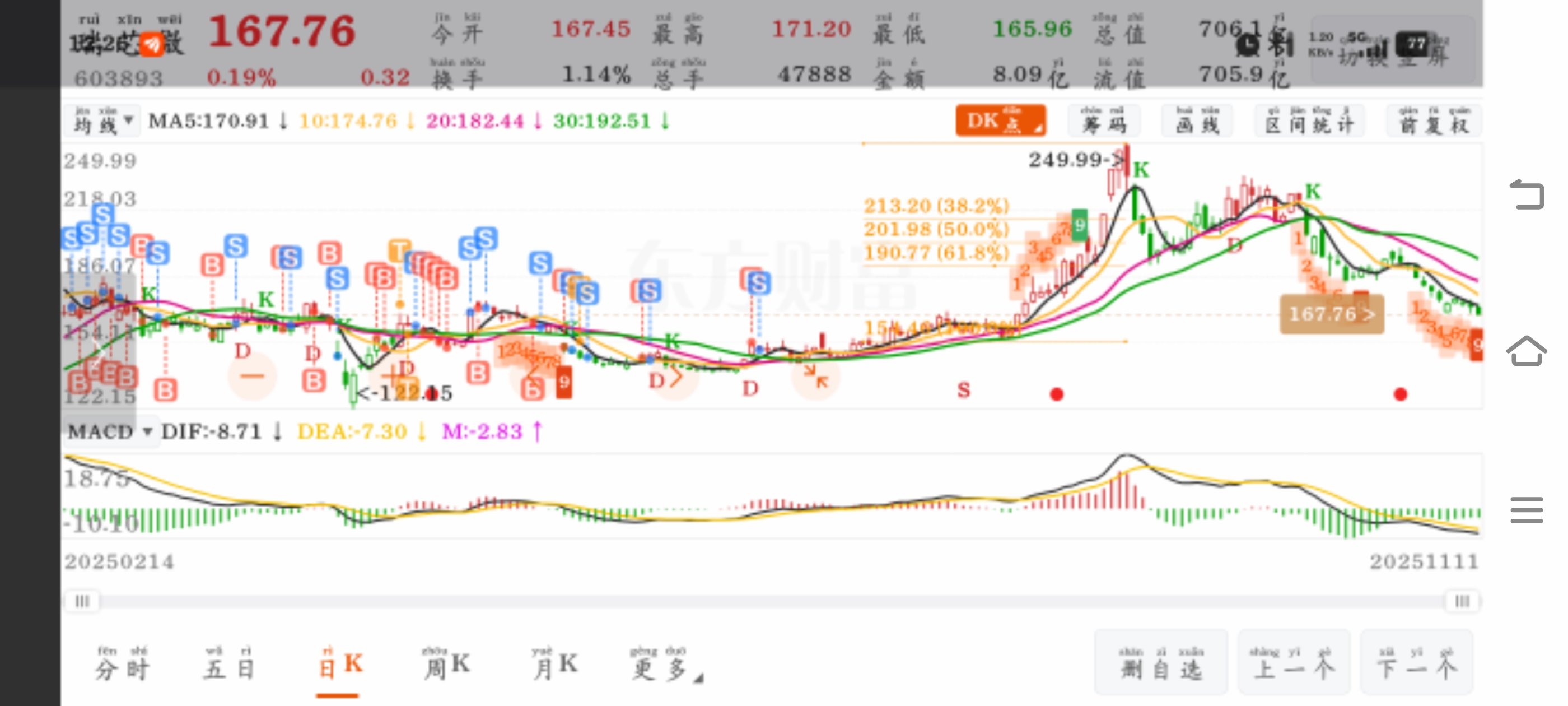
Task: Tap the 167.76 current price tag on chart
Action: [1331, 314]
